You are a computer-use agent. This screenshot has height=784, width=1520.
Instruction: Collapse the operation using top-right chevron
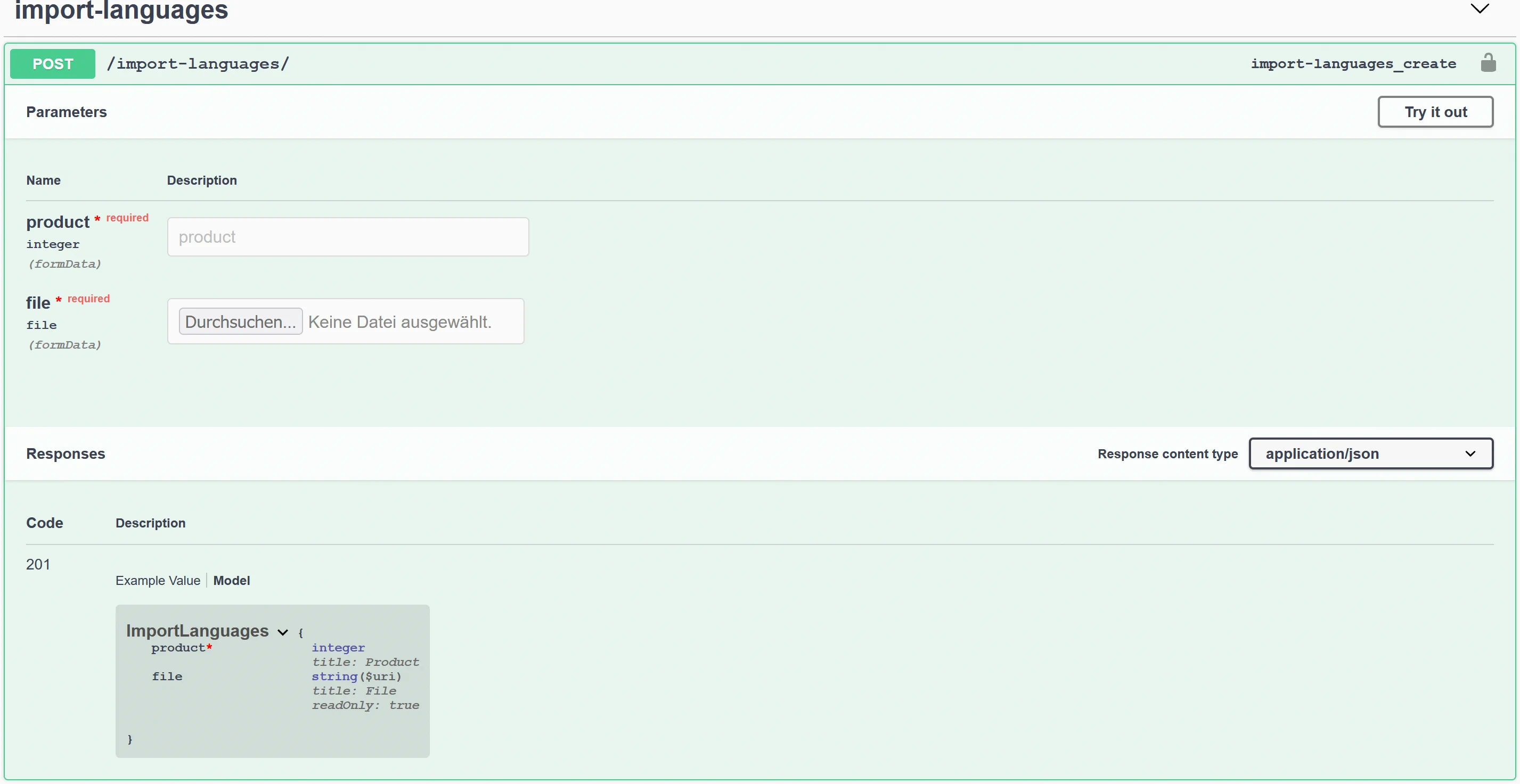(1480, 9)
